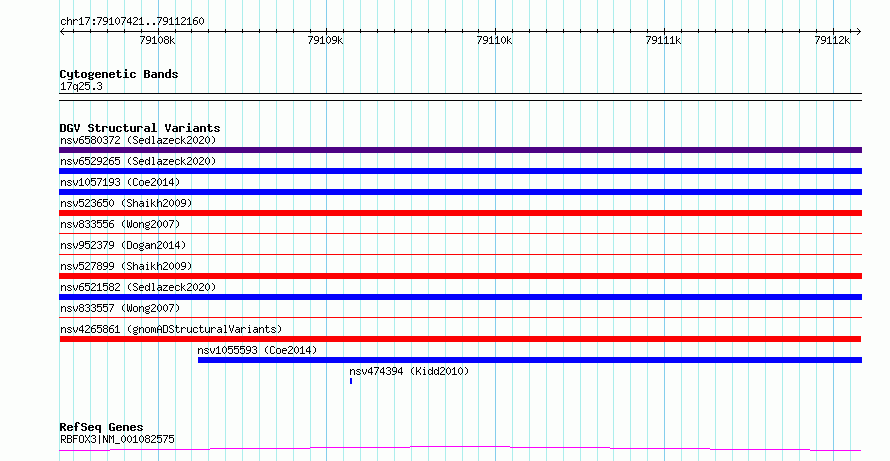Click the 79111k ruler tick label
Image resolution: width=890 pixels, height=461 pixels.
[664, 40]
